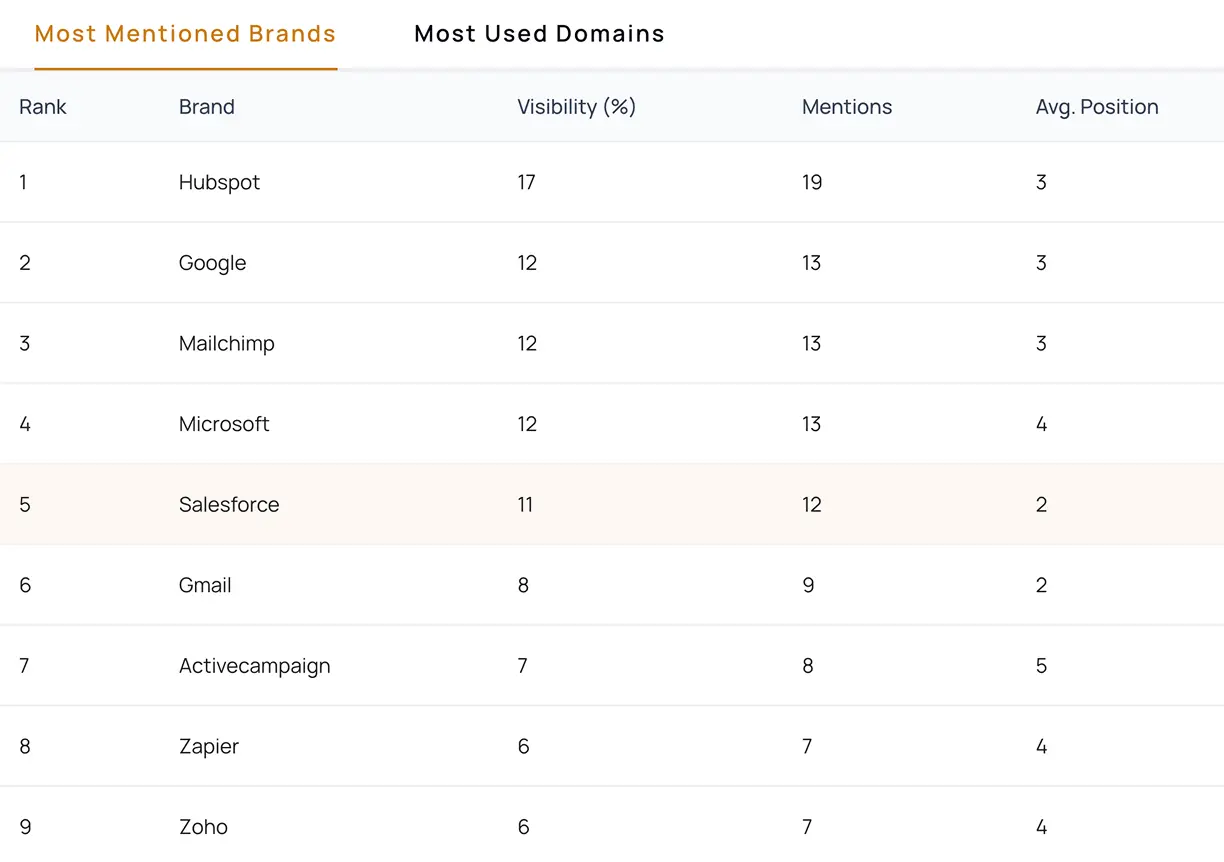The image size is (1224, 862).
Task: Click Google's visibility value 12
Action: tap(527, 263)
